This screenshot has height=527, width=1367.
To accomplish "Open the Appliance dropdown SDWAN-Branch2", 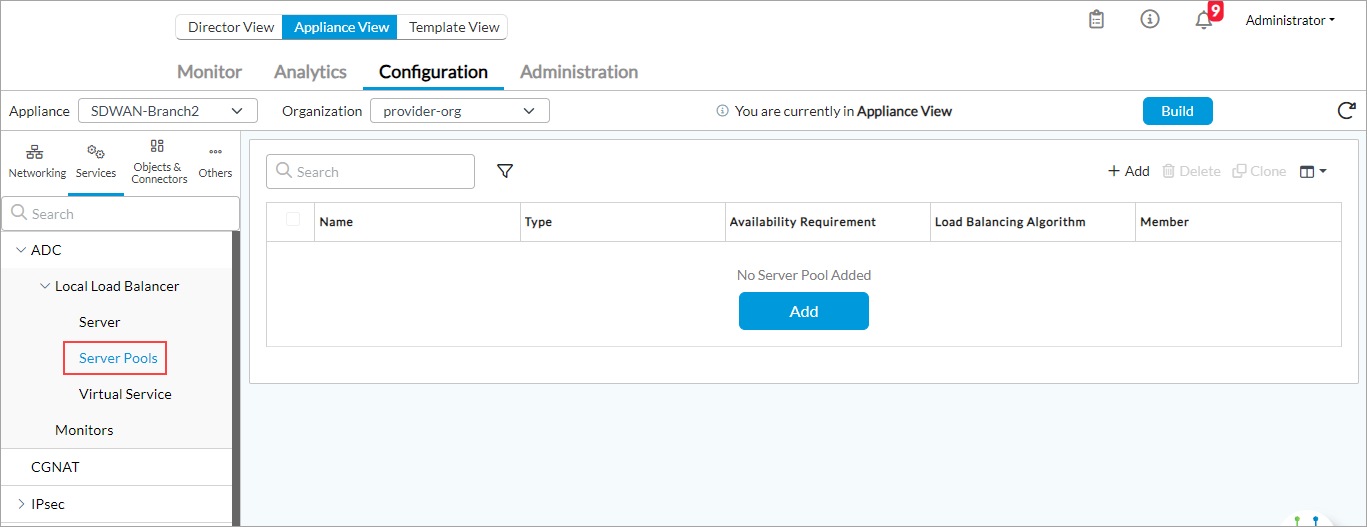I will pyautogui.click(x=167, y=111).
